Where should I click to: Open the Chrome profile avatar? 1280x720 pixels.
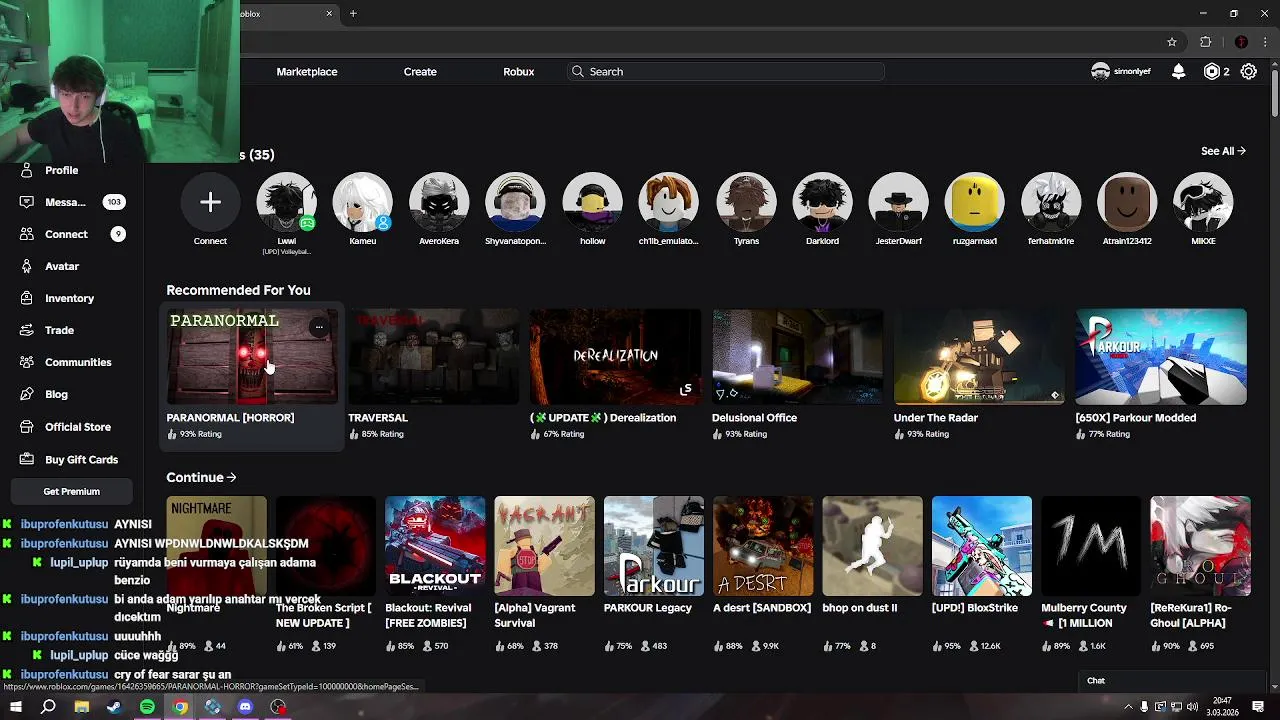[1241, 42]
